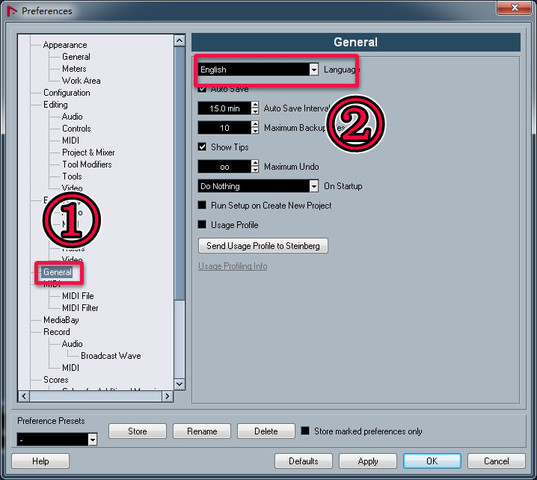Open the Language dropdown showing English
The width and height of the screenshot is (537, 480).
258,70
